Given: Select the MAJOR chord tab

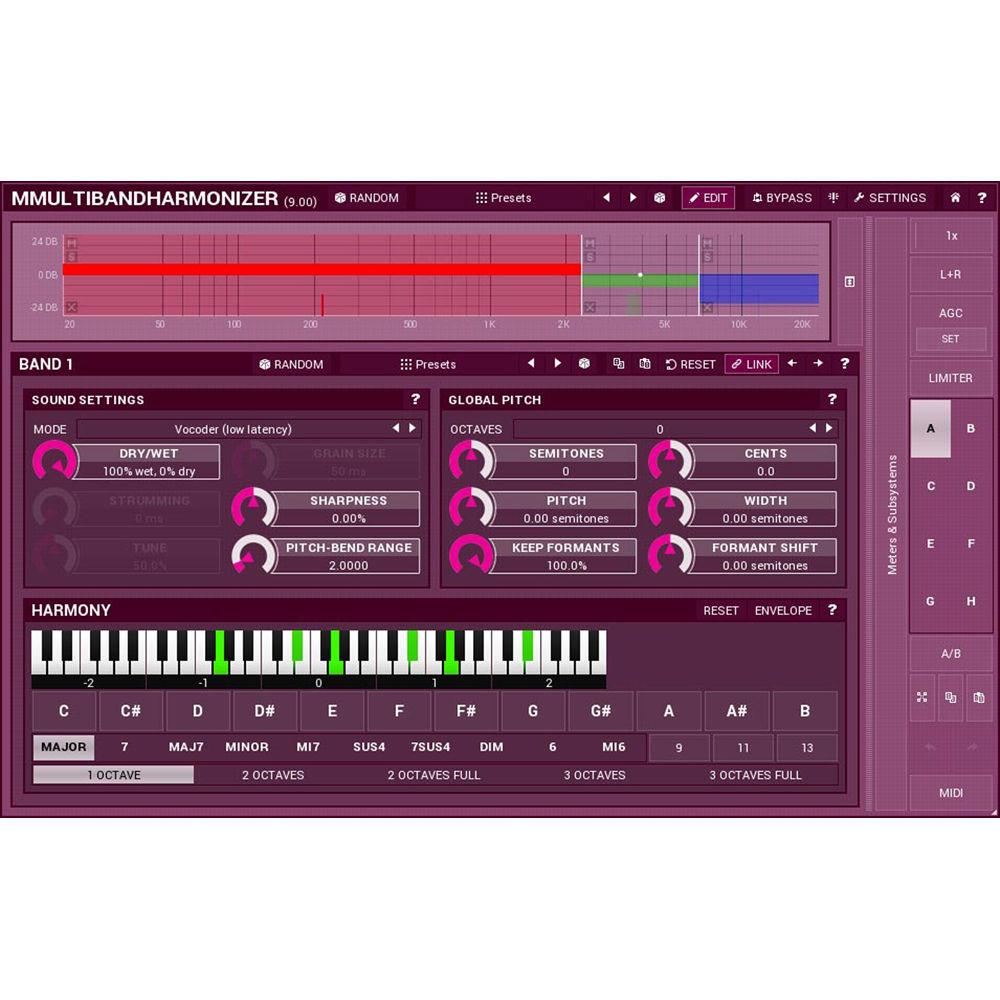Looking at the screenshot, I should click(62, 747).
